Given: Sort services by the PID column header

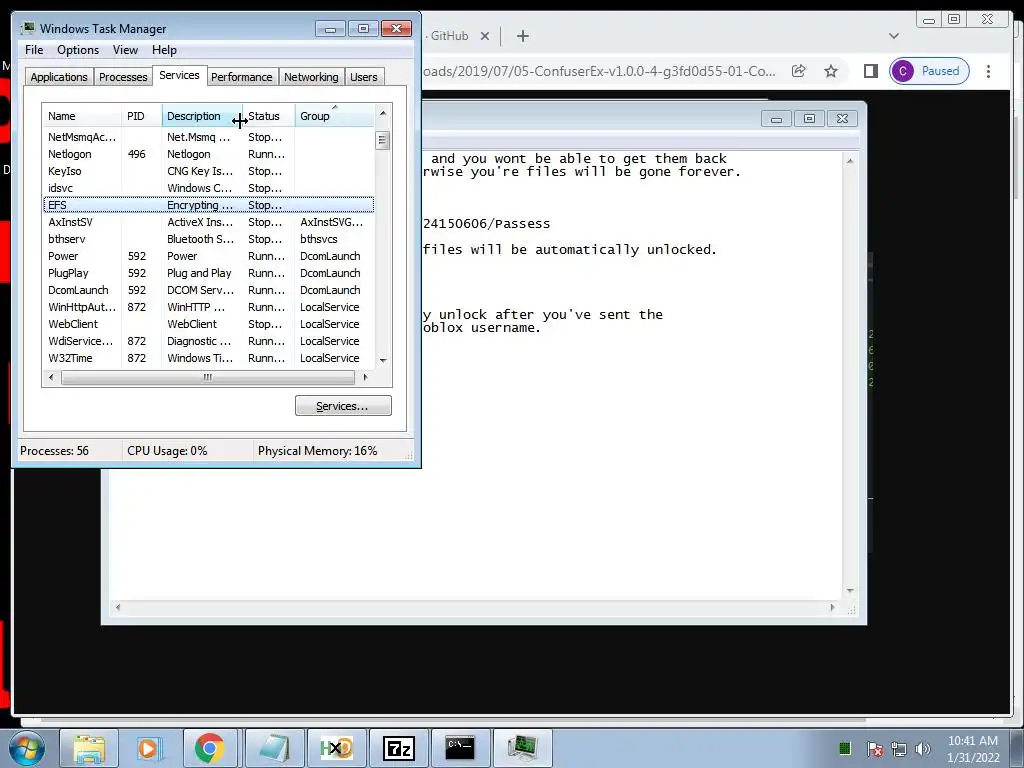Looking at the screenshot, I should [x=141, y=116].
